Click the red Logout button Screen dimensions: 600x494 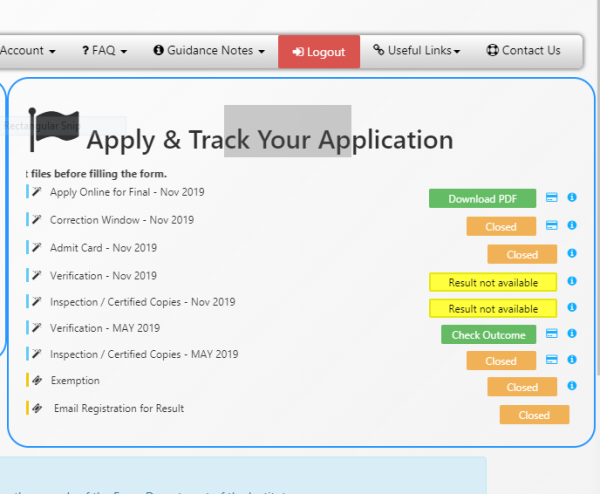[318, 52]
